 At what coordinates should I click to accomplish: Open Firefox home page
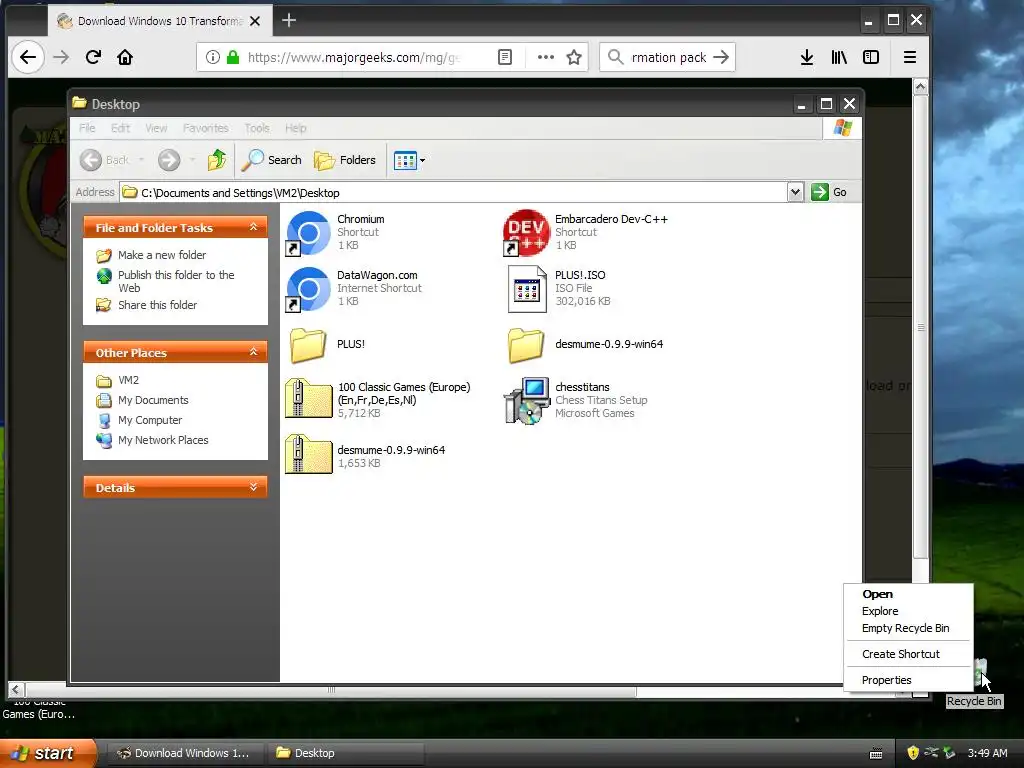tap(125, 57)
